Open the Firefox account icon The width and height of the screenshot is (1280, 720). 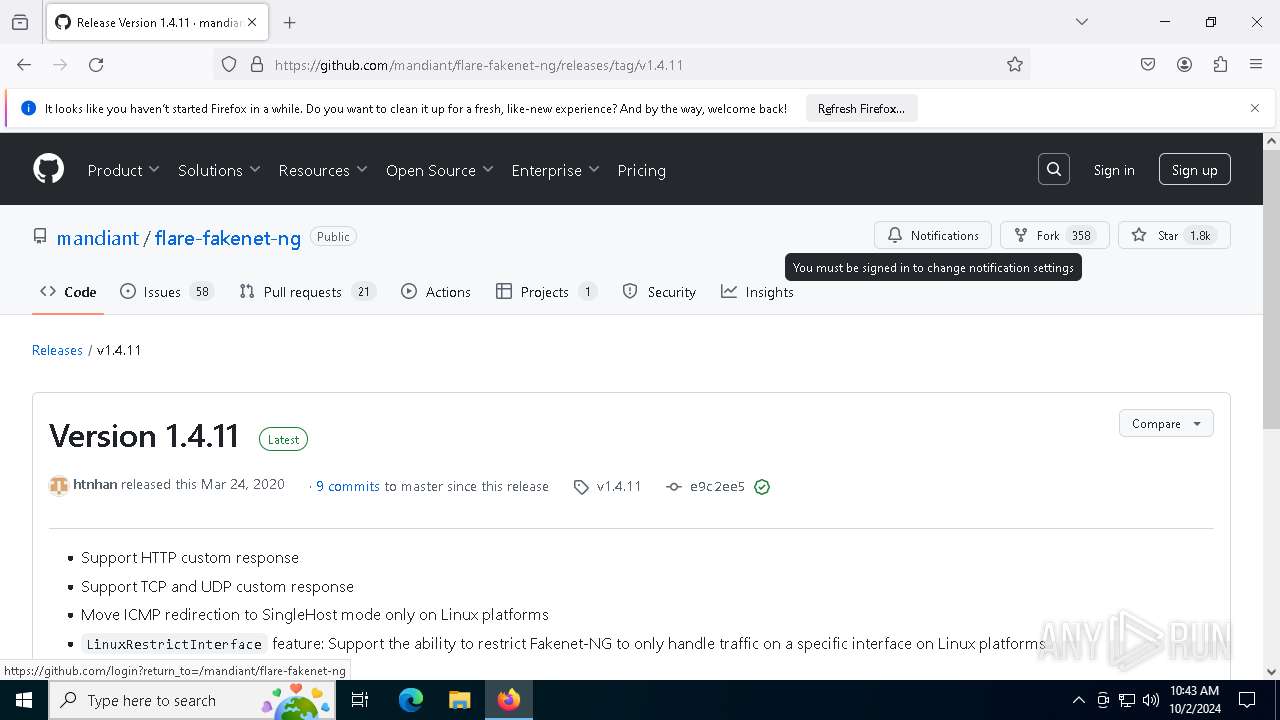tap(1184, 65)
